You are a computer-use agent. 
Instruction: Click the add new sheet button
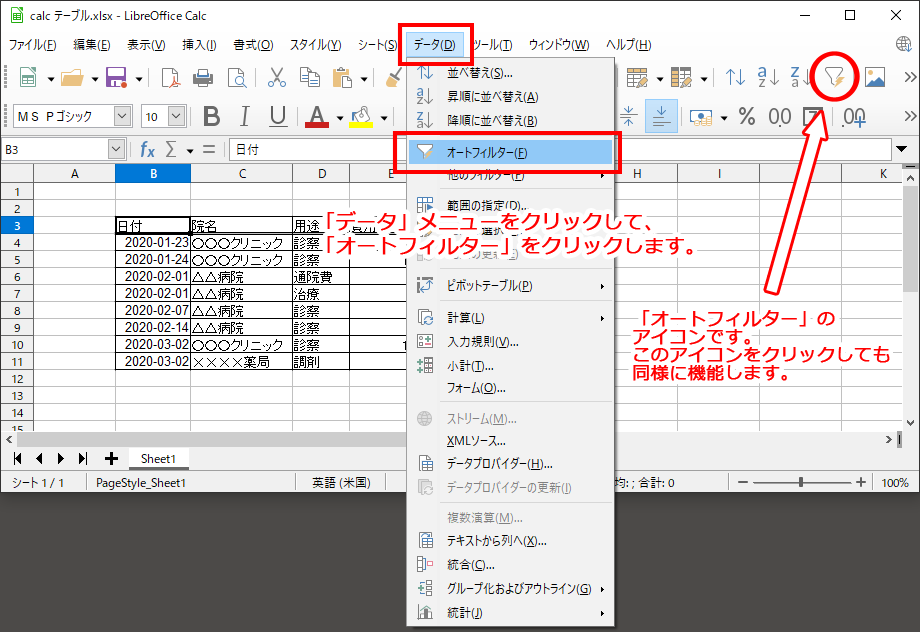(110, 458)
